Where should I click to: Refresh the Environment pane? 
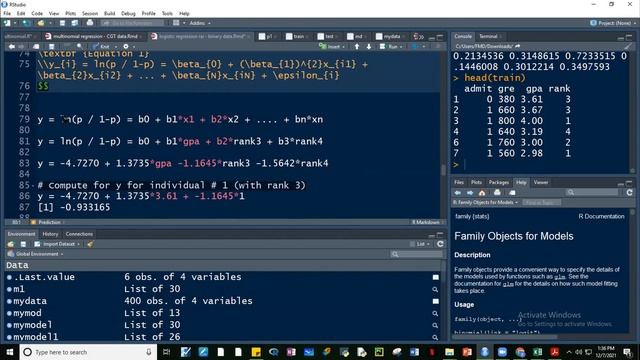pos(440,244)
